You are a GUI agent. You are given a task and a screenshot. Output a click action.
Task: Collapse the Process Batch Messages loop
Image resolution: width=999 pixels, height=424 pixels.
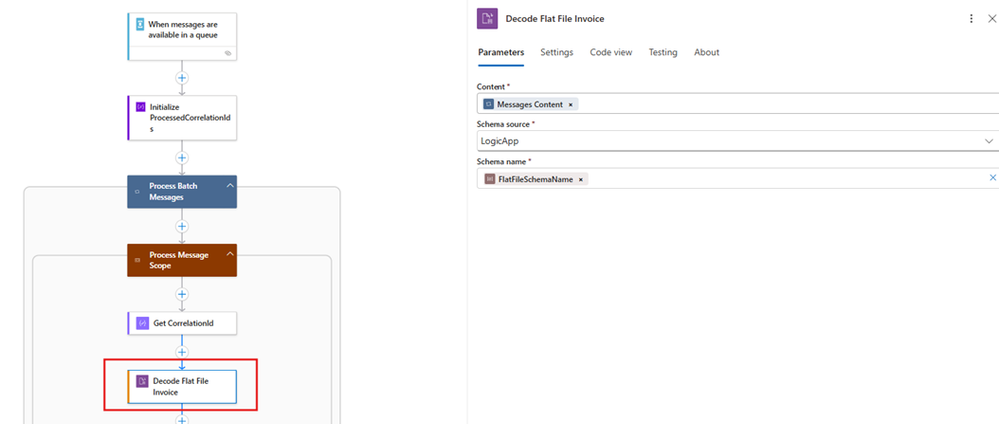[x=229, y=186]
